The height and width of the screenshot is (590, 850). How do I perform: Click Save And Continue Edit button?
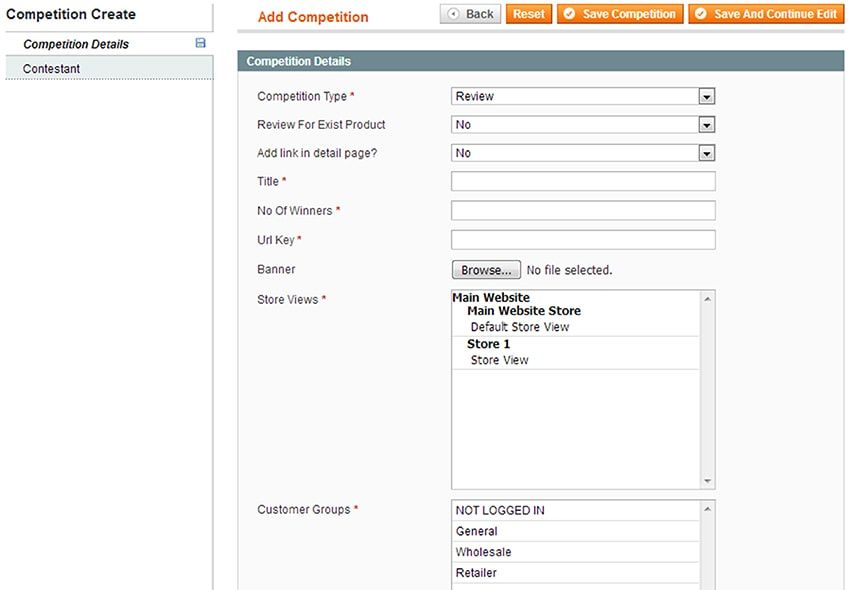point(766,14)
